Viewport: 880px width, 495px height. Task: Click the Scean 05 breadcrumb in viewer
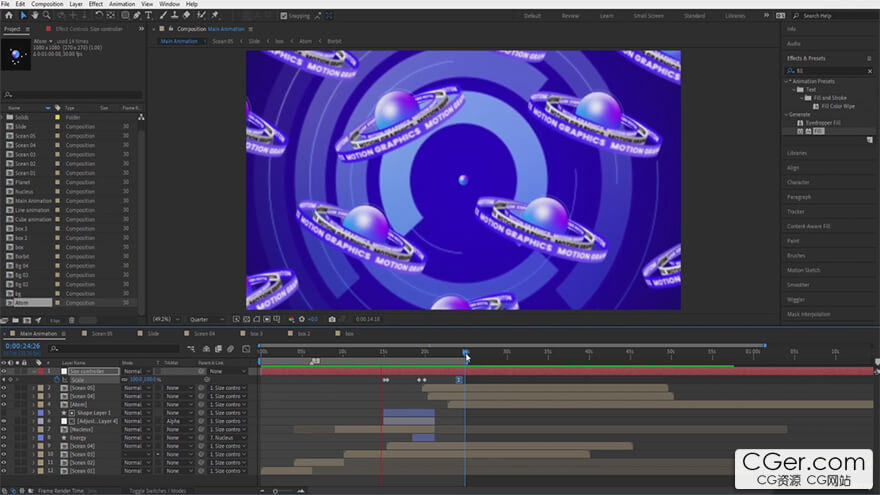click(223, 41)
